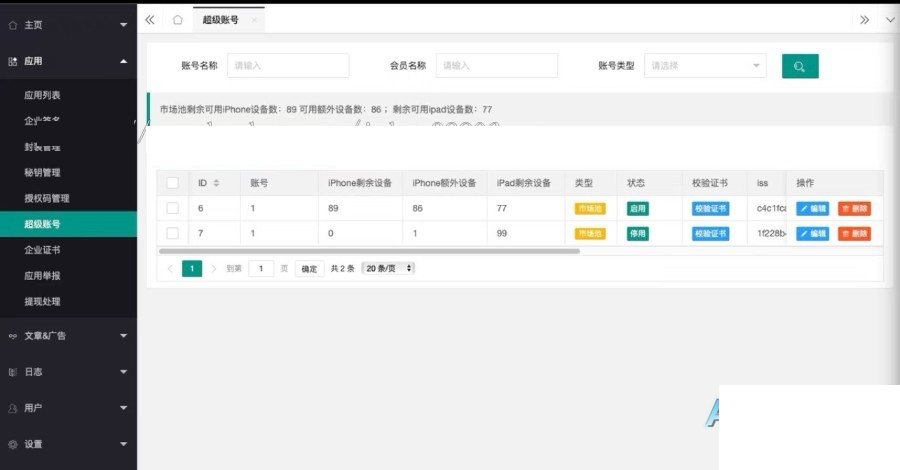Sort table by ID column arrows
The image size is (900, 470).
click(x=216, y=184)
